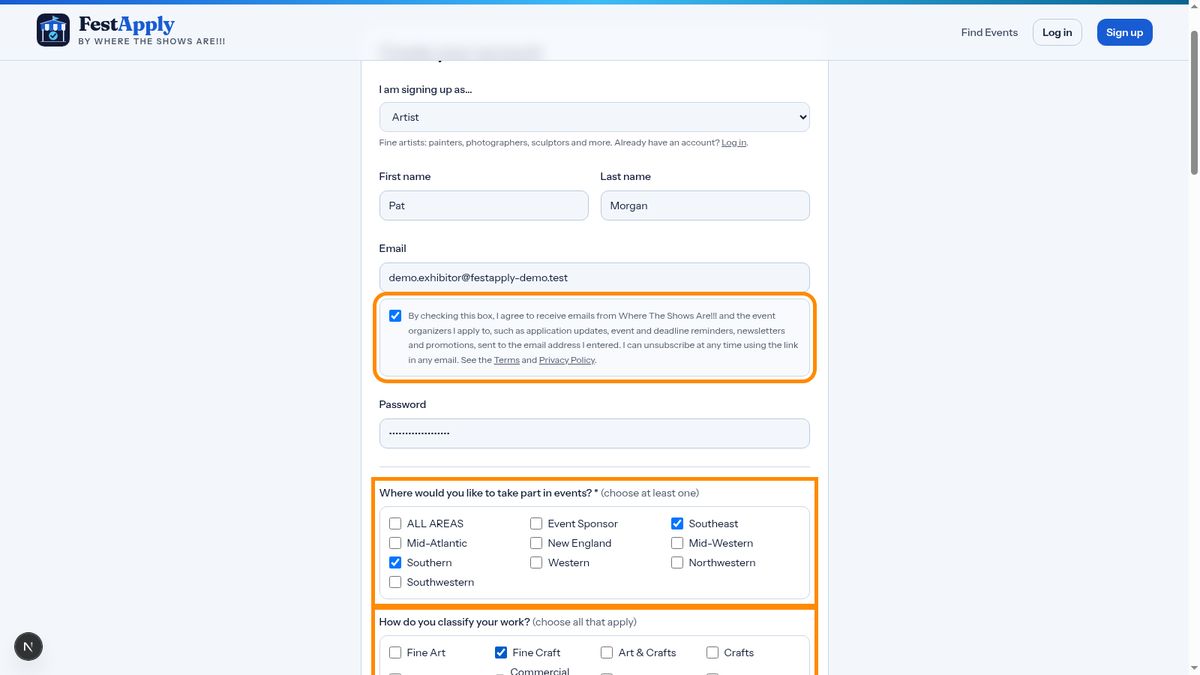This screenshot has width=1200, height=675.
Task: Click the Log in button in header
Action: (x=1057, y=32)
